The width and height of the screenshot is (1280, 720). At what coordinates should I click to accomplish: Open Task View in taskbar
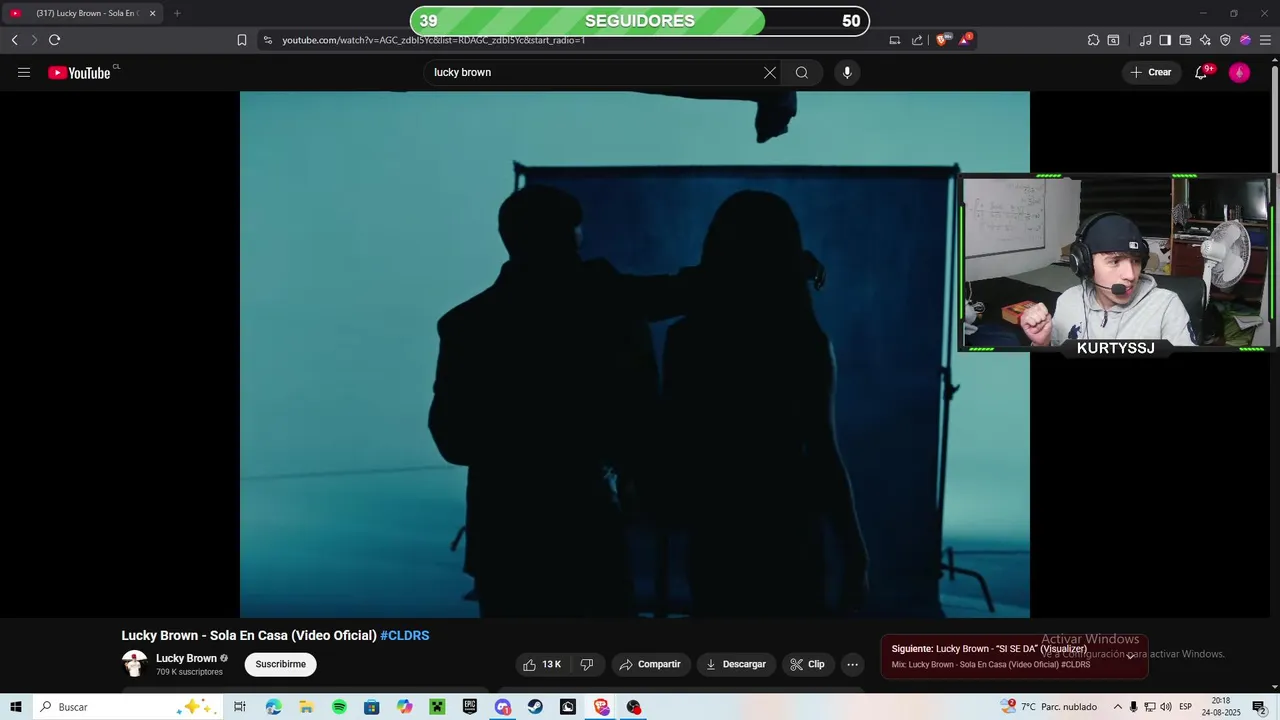point(240,707)
